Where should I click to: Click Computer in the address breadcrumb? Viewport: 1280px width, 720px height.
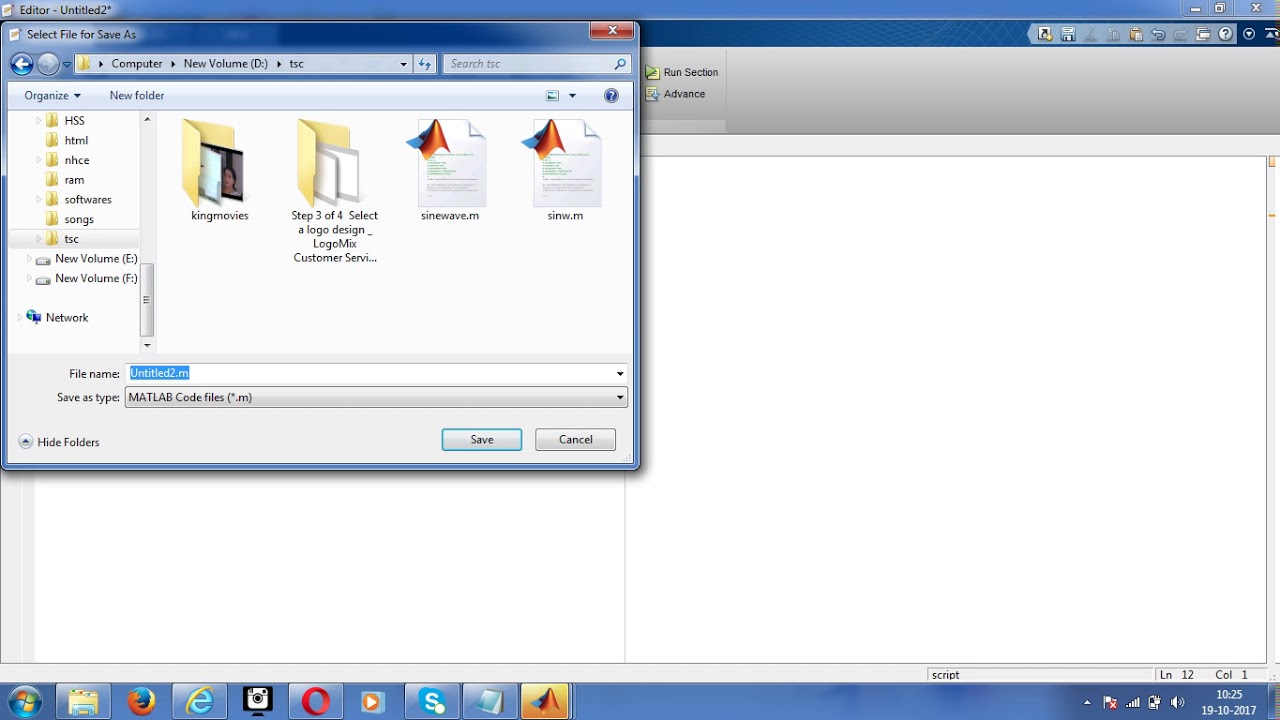(x=137, y=64)
